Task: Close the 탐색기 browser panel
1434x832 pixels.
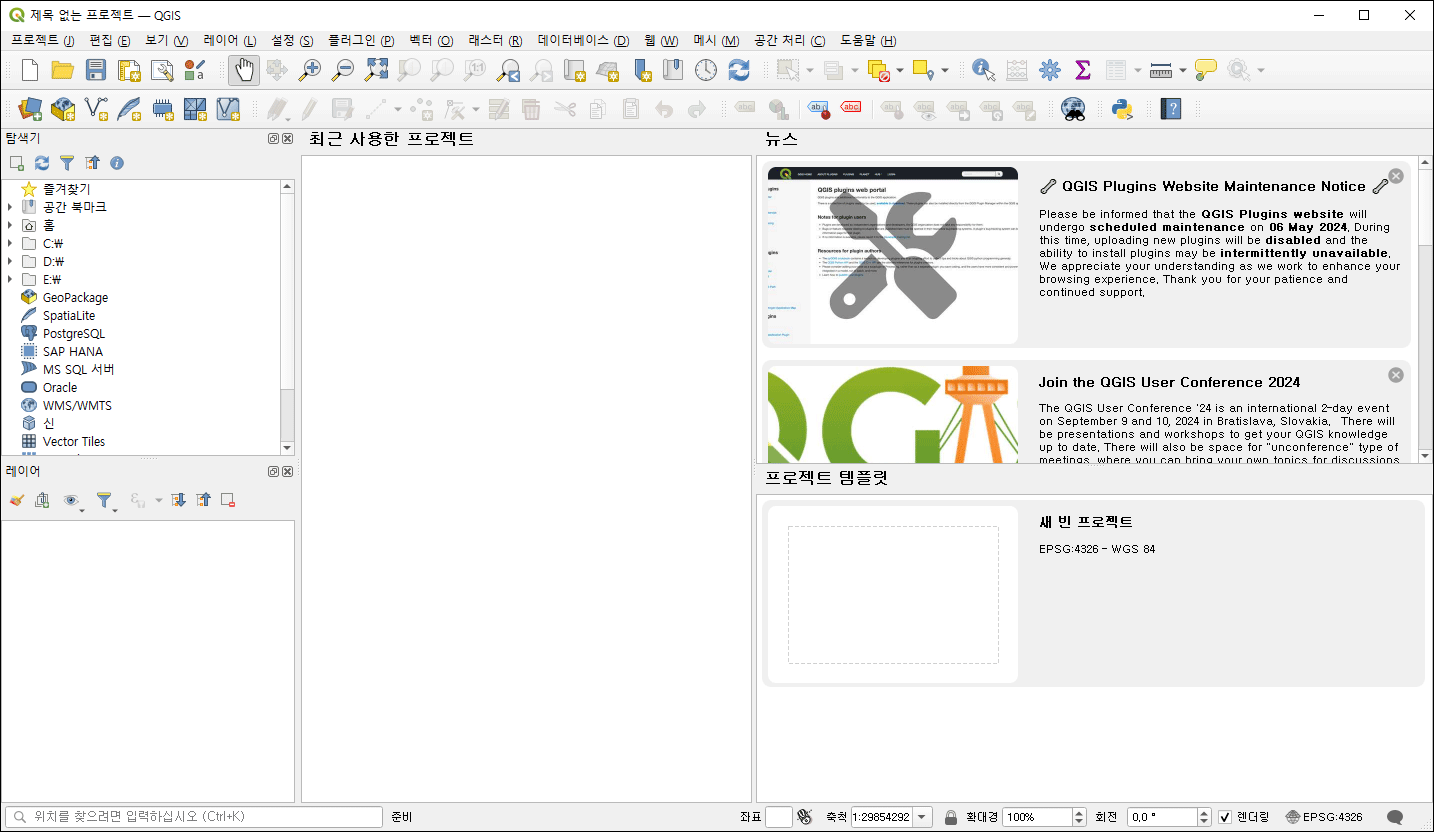Action: (x=288, y=139)
